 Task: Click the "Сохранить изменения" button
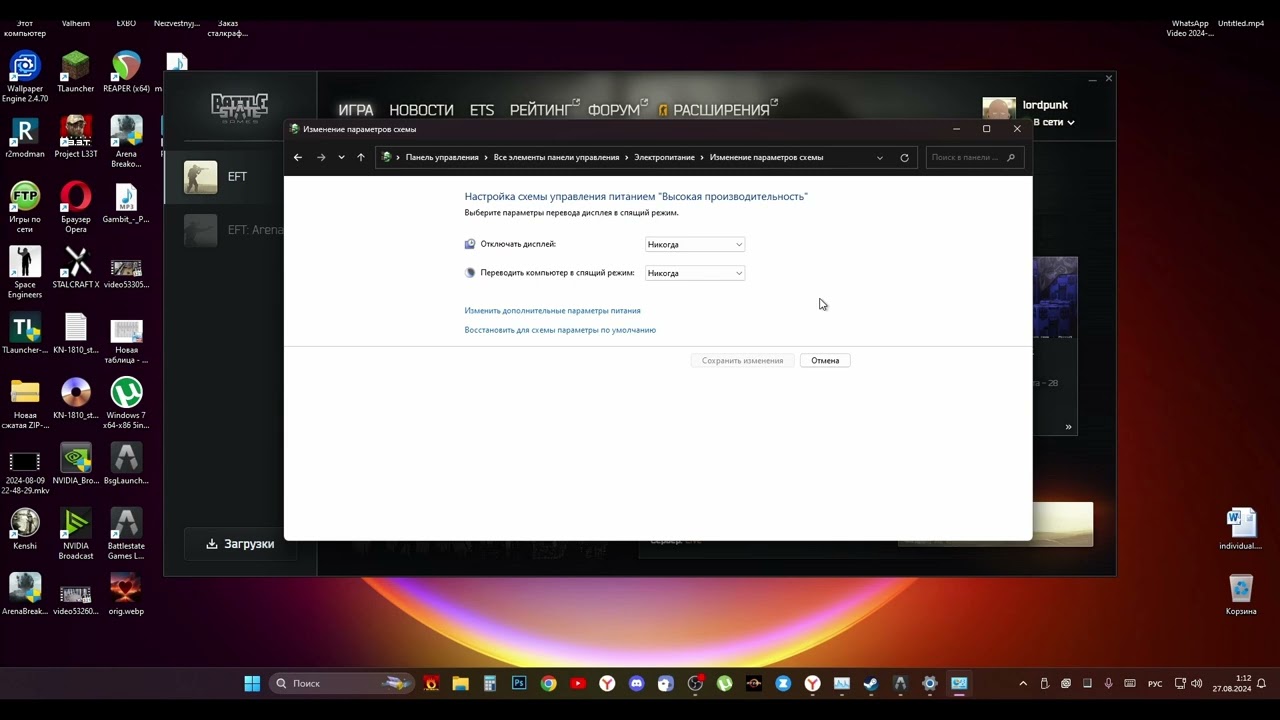click(742, 360)
